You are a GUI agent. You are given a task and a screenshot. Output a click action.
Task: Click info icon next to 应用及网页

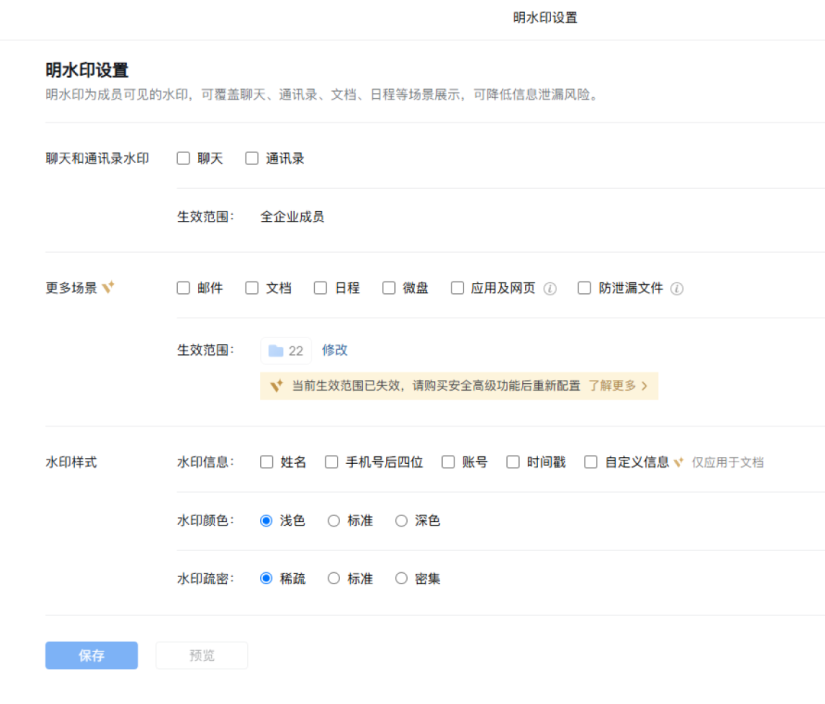550,288
